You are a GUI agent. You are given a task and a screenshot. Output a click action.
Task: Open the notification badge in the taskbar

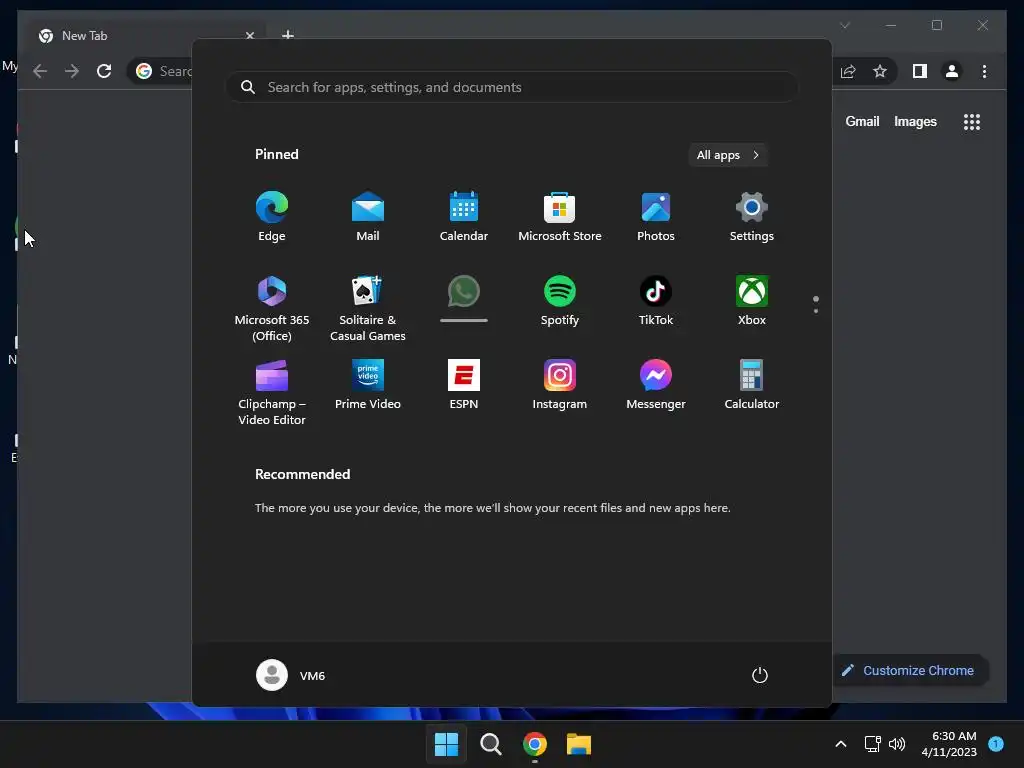[996, 743]
